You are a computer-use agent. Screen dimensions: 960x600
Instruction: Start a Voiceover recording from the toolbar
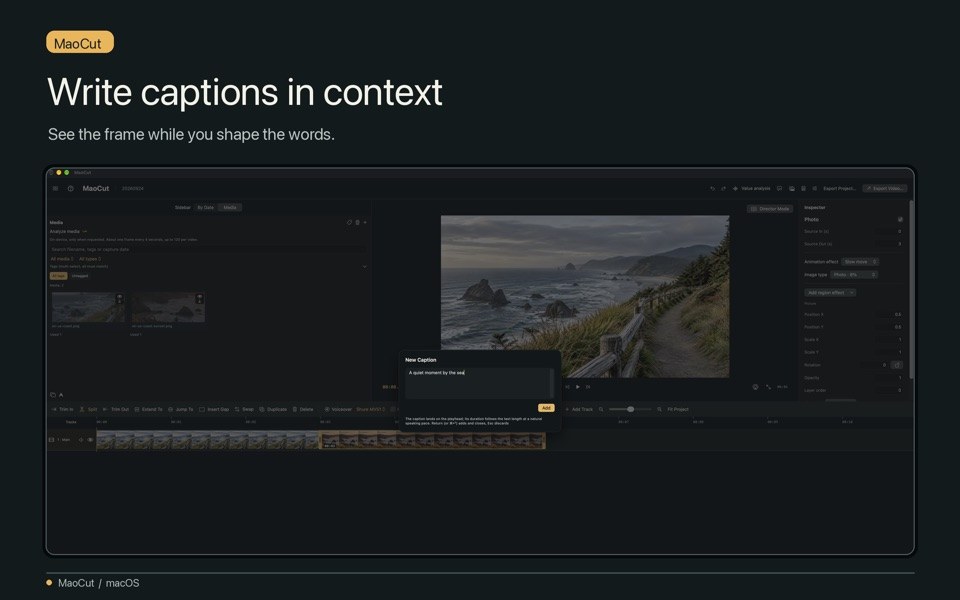[x=338, y=409]
